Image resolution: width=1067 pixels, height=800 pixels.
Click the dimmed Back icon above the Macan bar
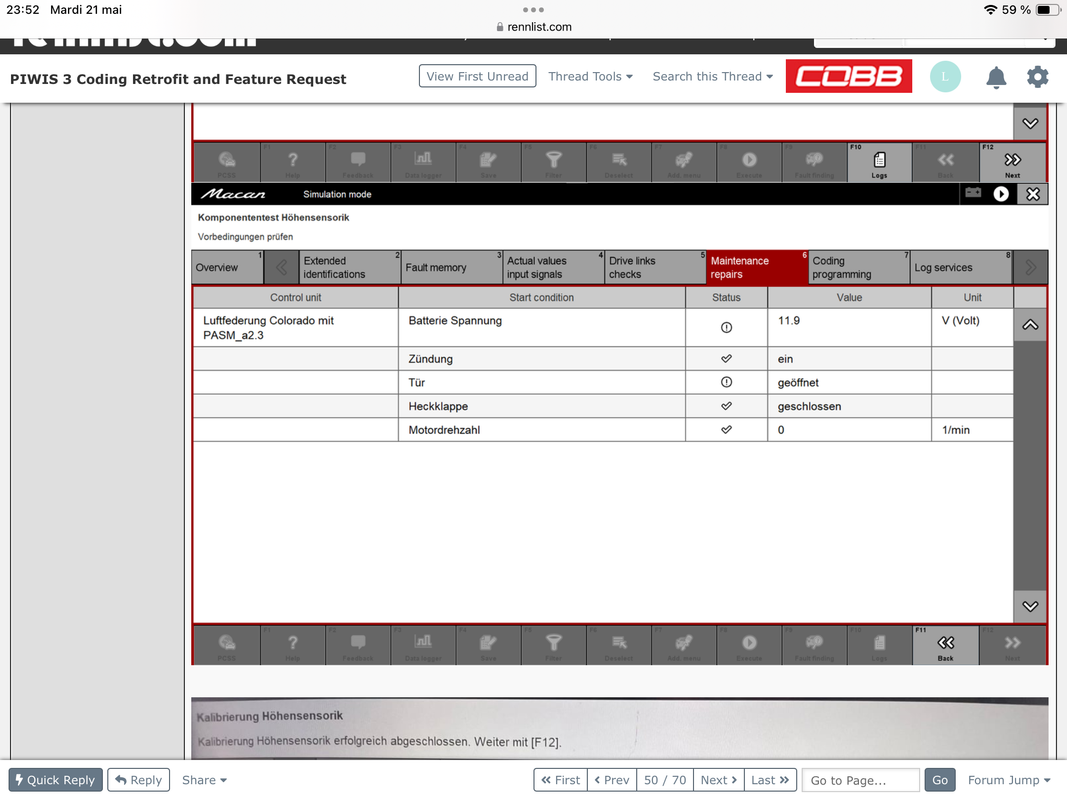coord(945,162)
